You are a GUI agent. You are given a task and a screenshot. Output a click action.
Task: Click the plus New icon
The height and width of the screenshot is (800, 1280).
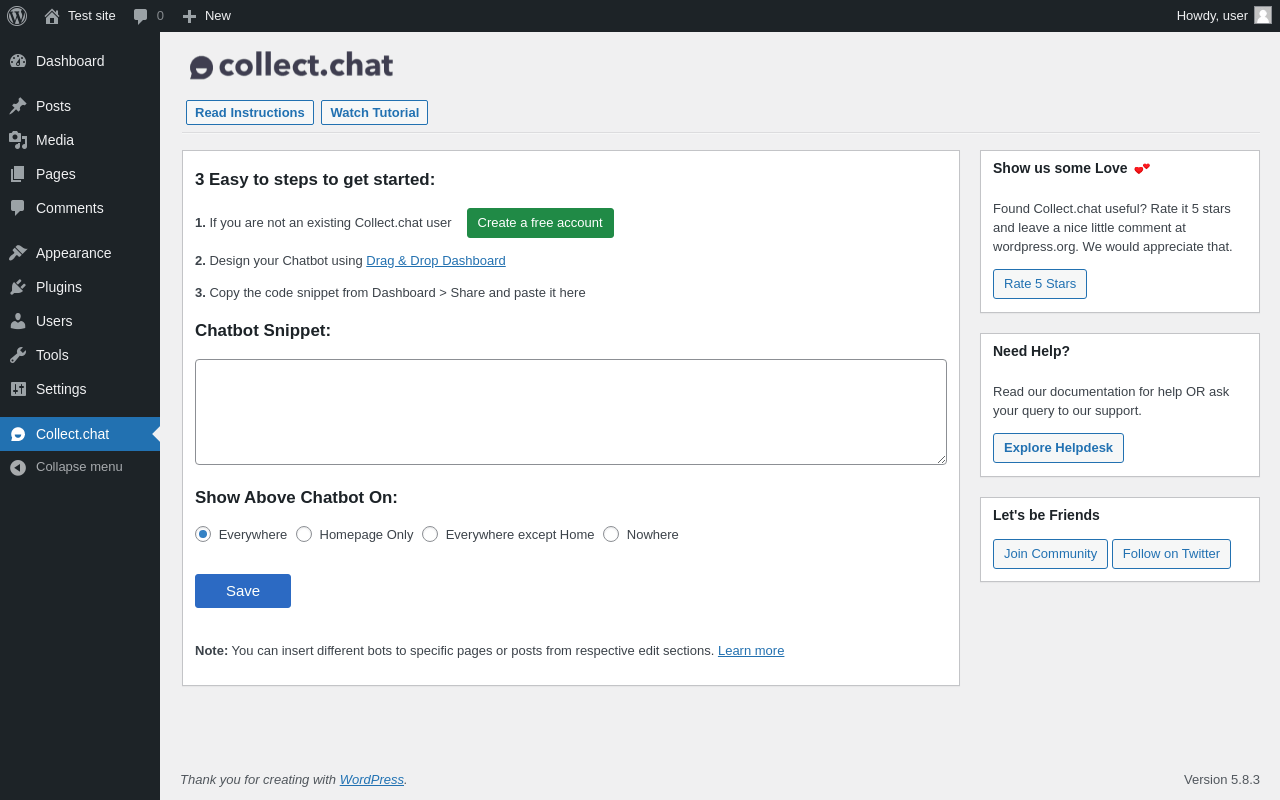(189, 16)
